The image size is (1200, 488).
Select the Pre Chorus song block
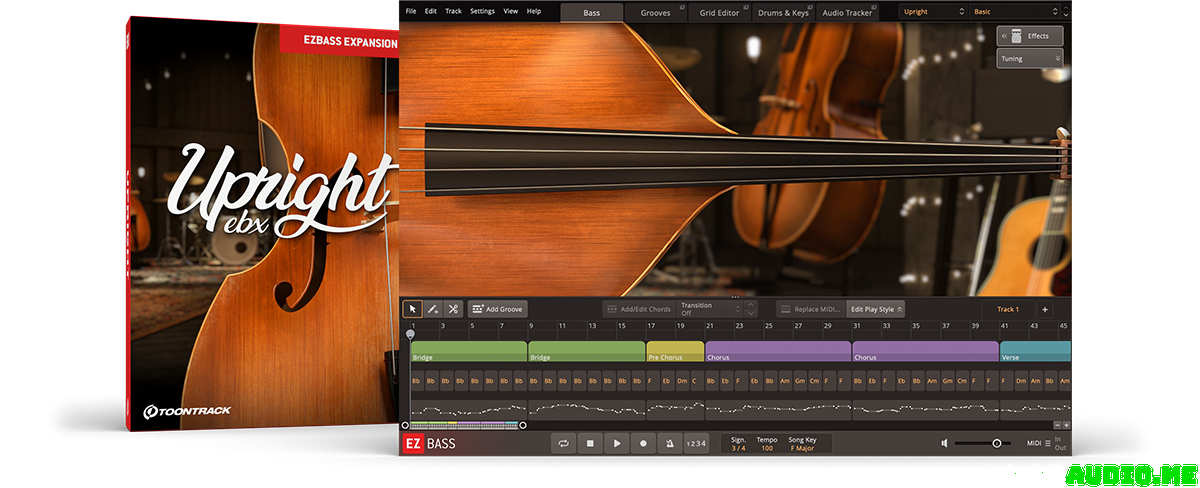tap(675, 351)
